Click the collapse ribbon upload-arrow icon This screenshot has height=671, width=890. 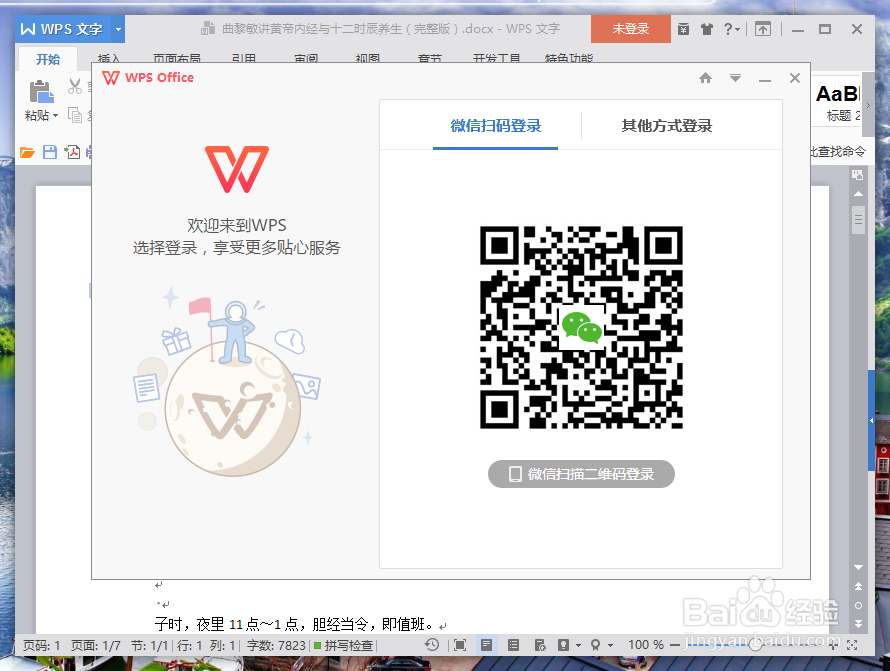click(x=763, y=29)
